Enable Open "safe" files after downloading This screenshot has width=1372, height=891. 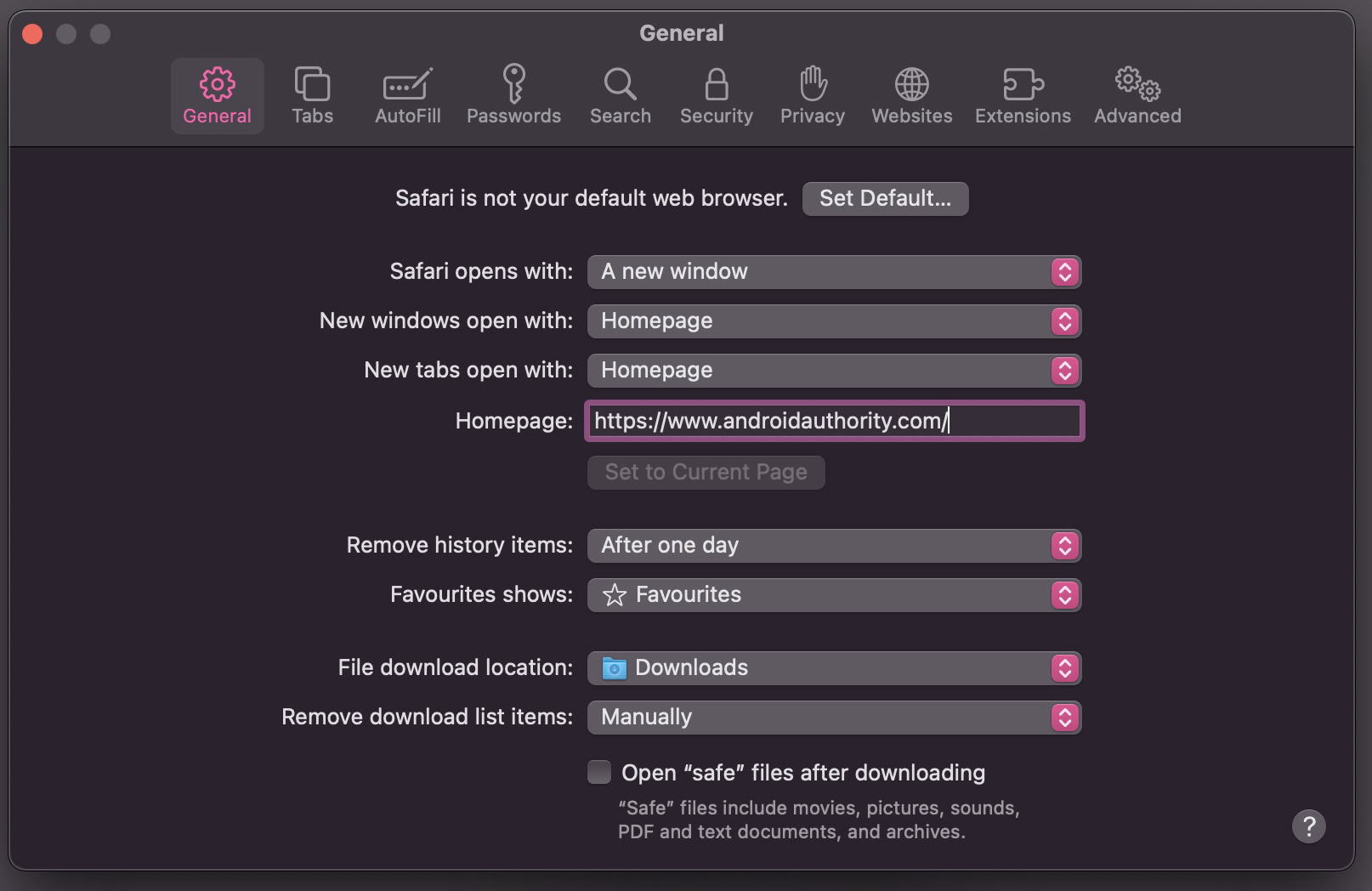coord(599,772)
